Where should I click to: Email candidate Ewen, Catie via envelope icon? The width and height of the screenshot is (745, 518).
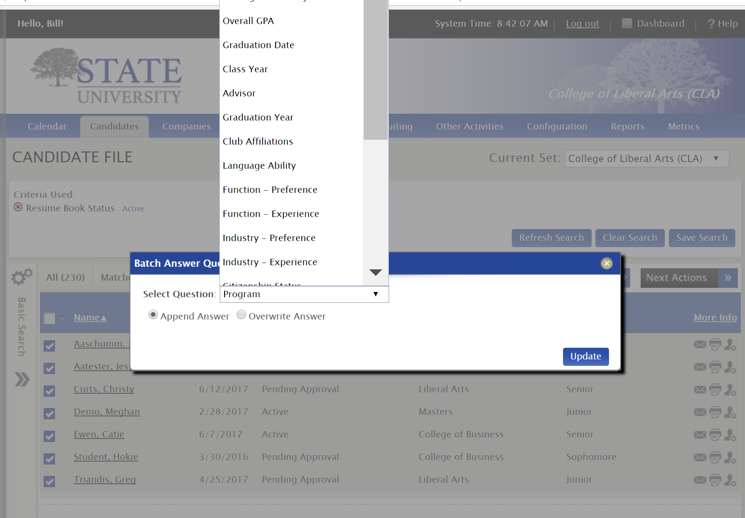[x=699, y=434]
